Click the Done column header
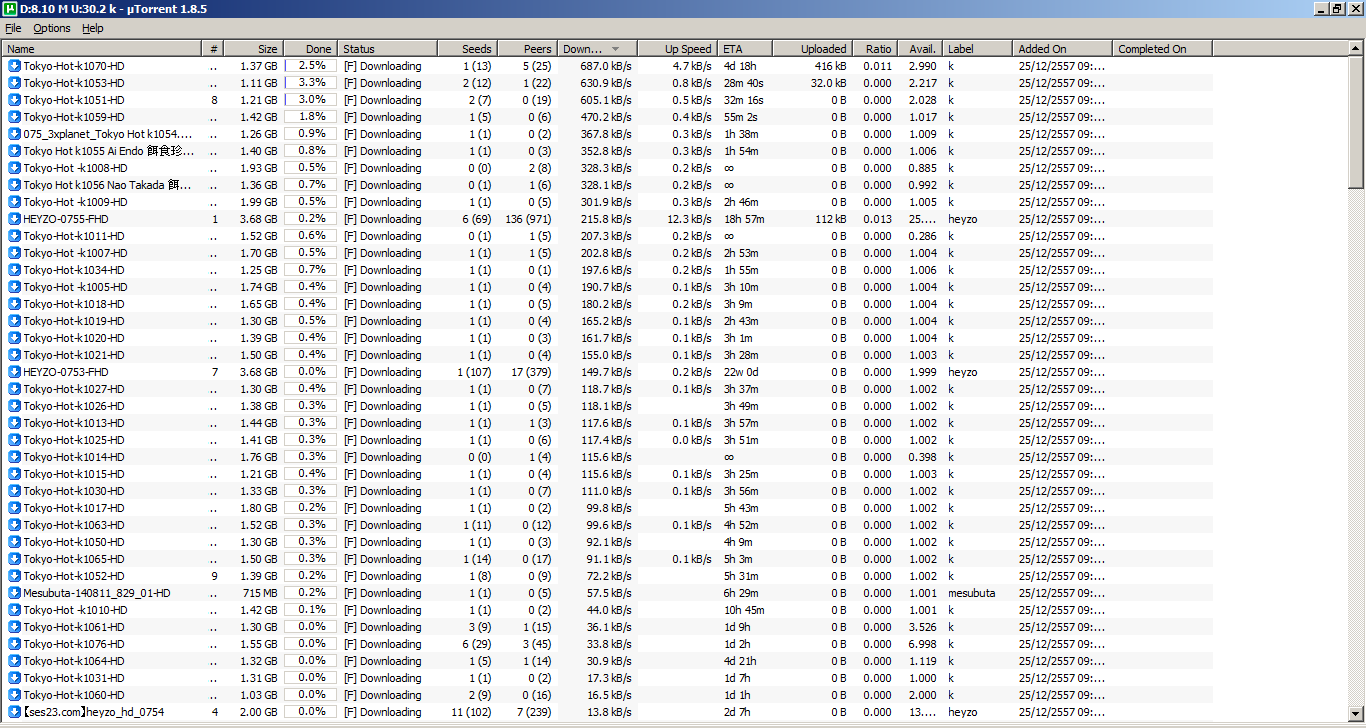1366x728 pixels. click(311, 48)
